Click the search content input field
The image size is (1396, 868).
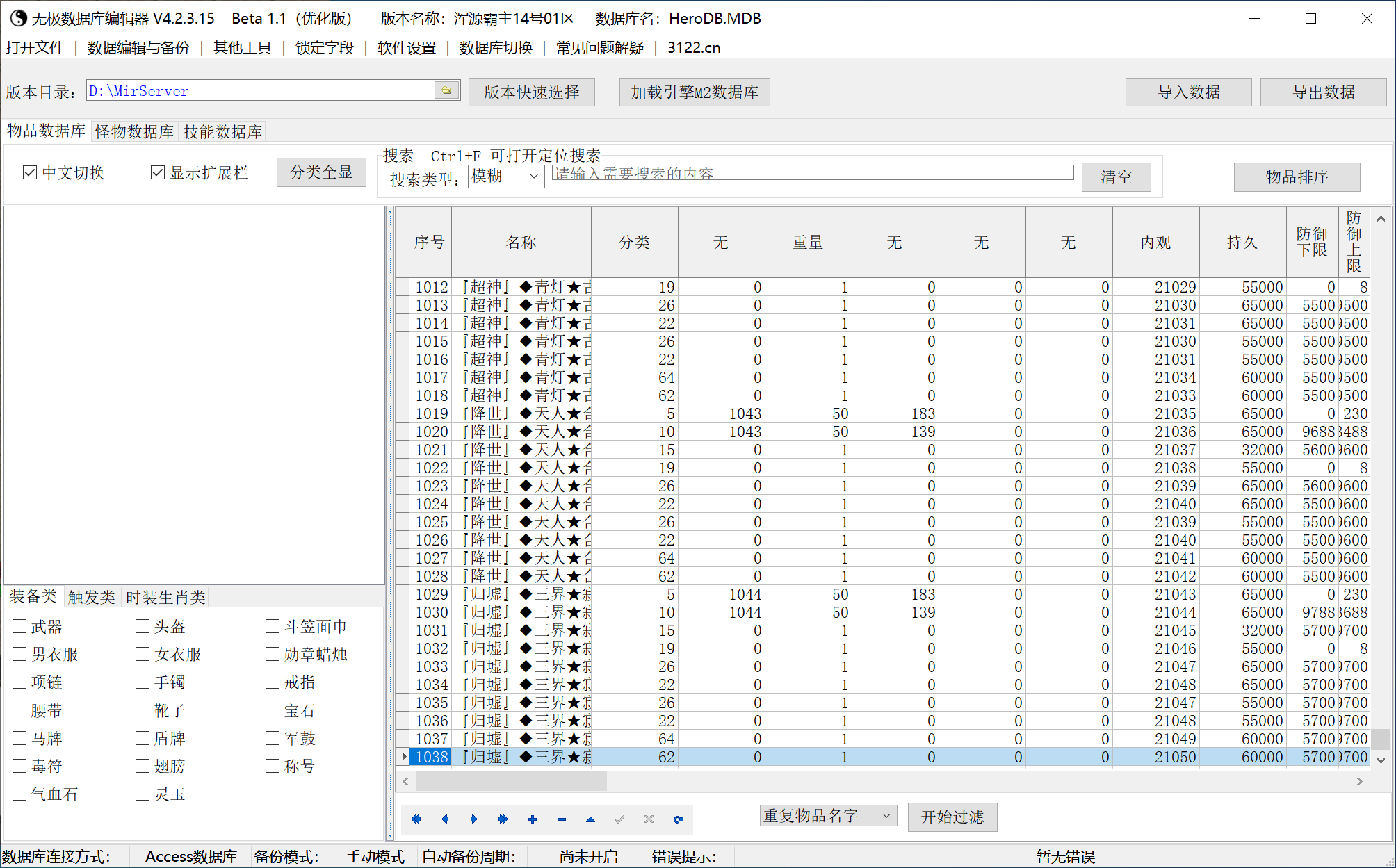click(813, 172)
